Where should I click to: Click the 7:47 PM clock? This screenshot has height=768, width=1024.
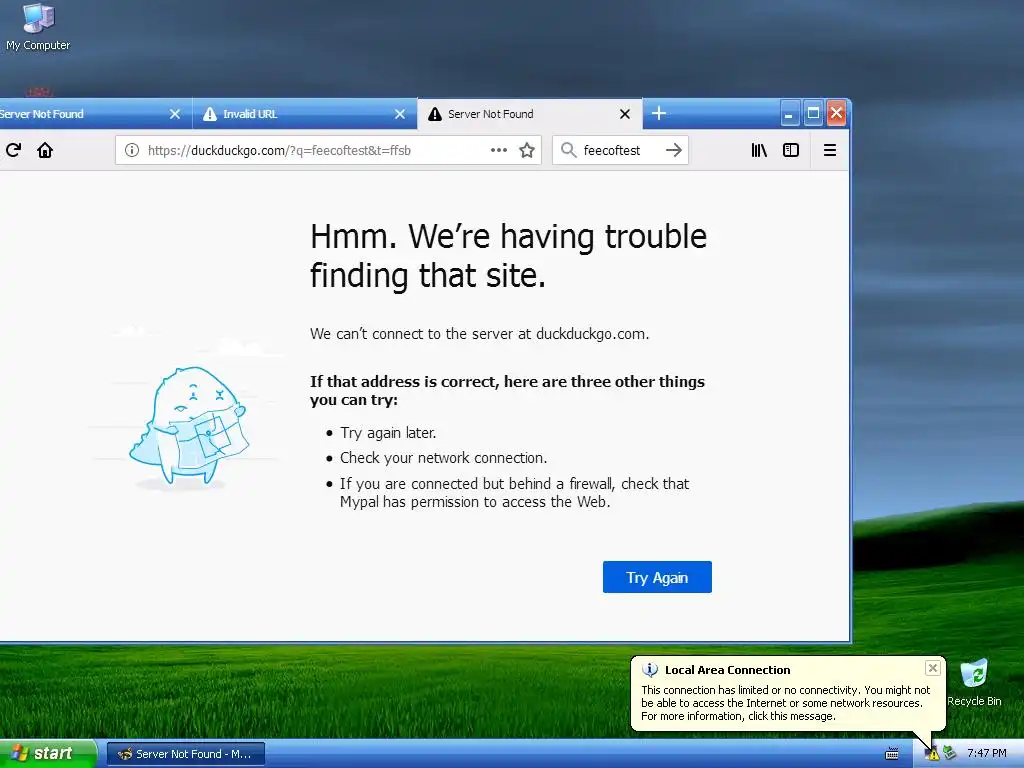pyautogui.click(x=987, y=754)
